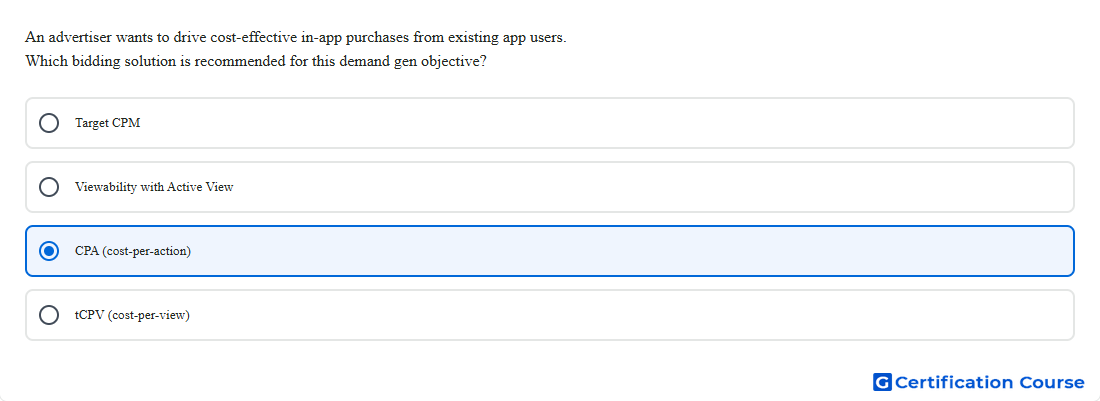Image resolution: width=1100 pixels, height=401 pixels.
Task: Click the 'Which bidding solution is recommended' question line
Action: coord(256,61)
